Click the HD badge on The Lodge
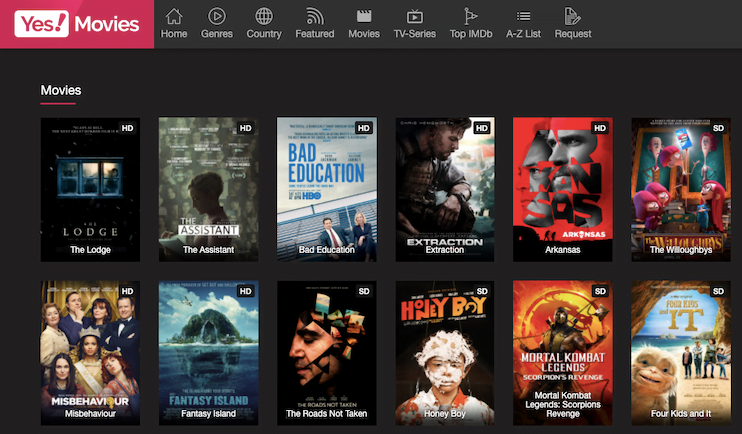Viewport: 742px width, 434px height. tap(127, 128)
